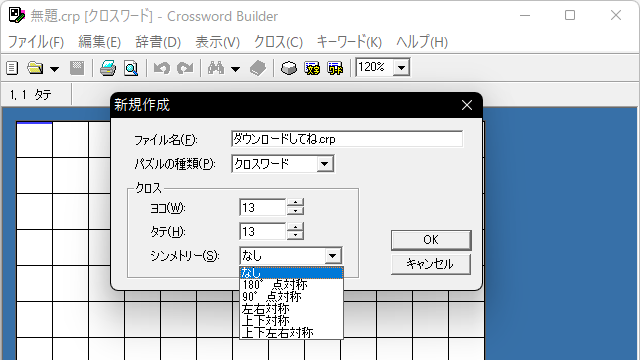Viewport: 640px width, 360px height.
Task: Click the Print toolbar icon
Action: [108, 68]
